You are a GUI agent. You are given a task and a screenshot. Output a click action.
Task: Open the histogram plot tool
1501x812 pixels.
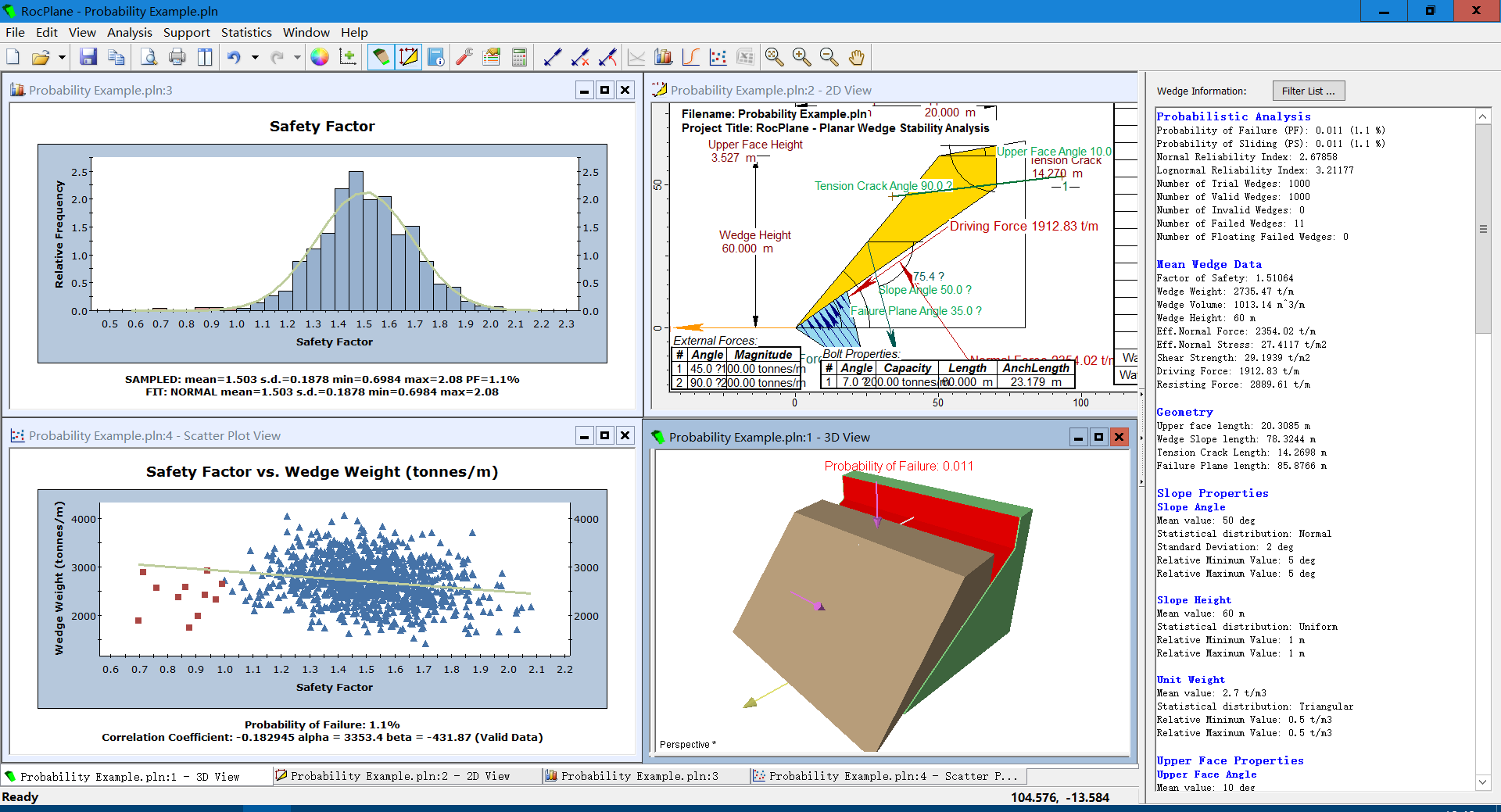point(664,57)
